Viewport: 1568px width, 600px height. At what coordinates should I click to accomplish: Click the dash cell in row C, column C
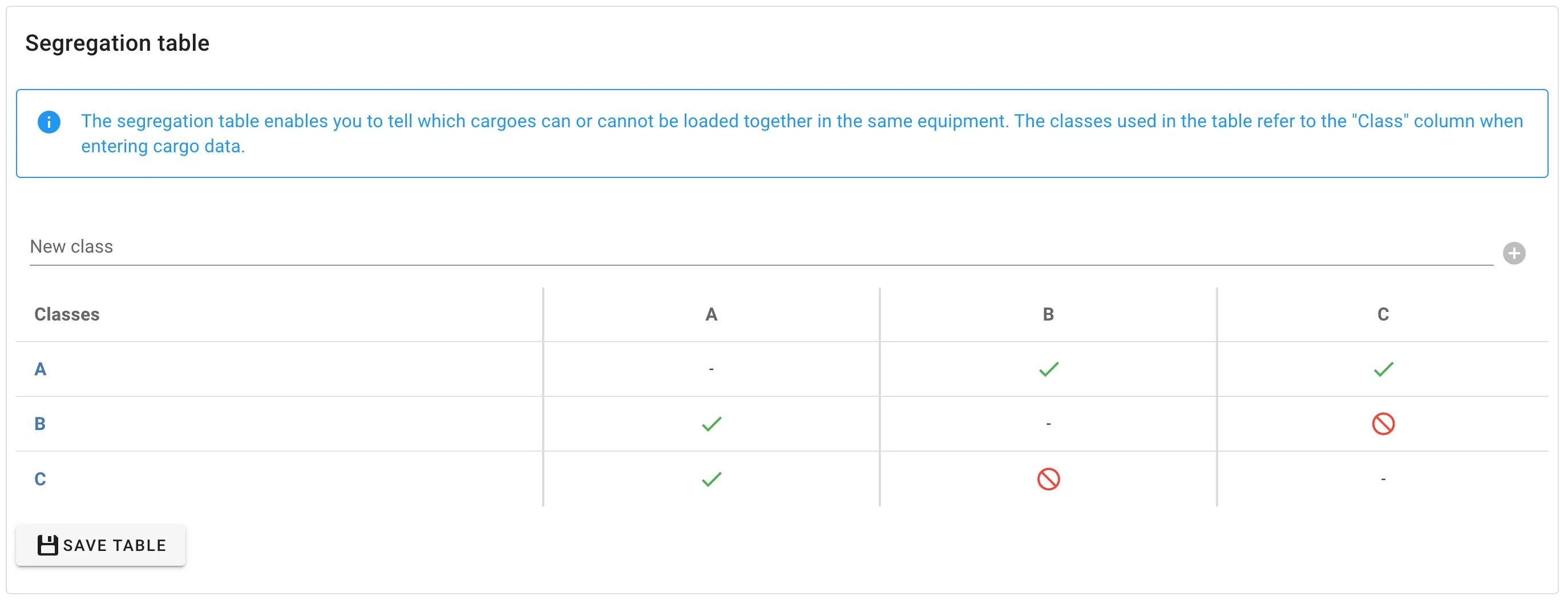(1384, 479)
